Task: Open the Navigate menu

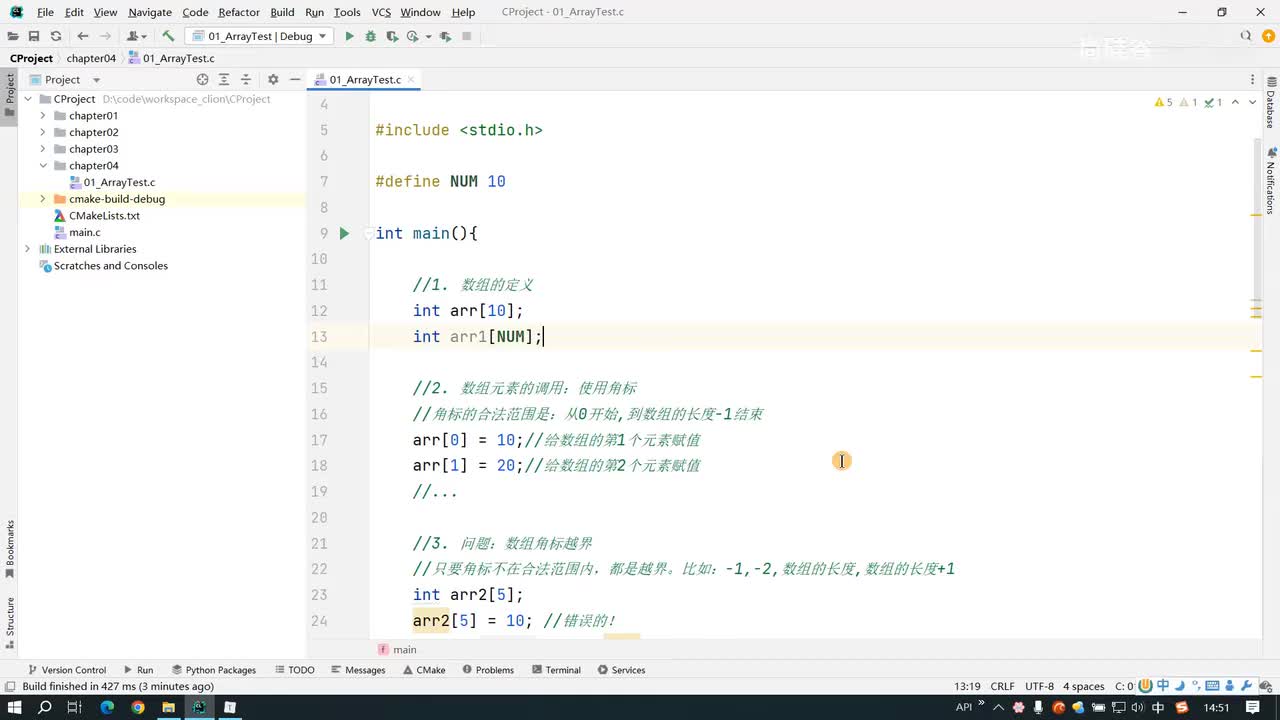Action: [150, 12]
